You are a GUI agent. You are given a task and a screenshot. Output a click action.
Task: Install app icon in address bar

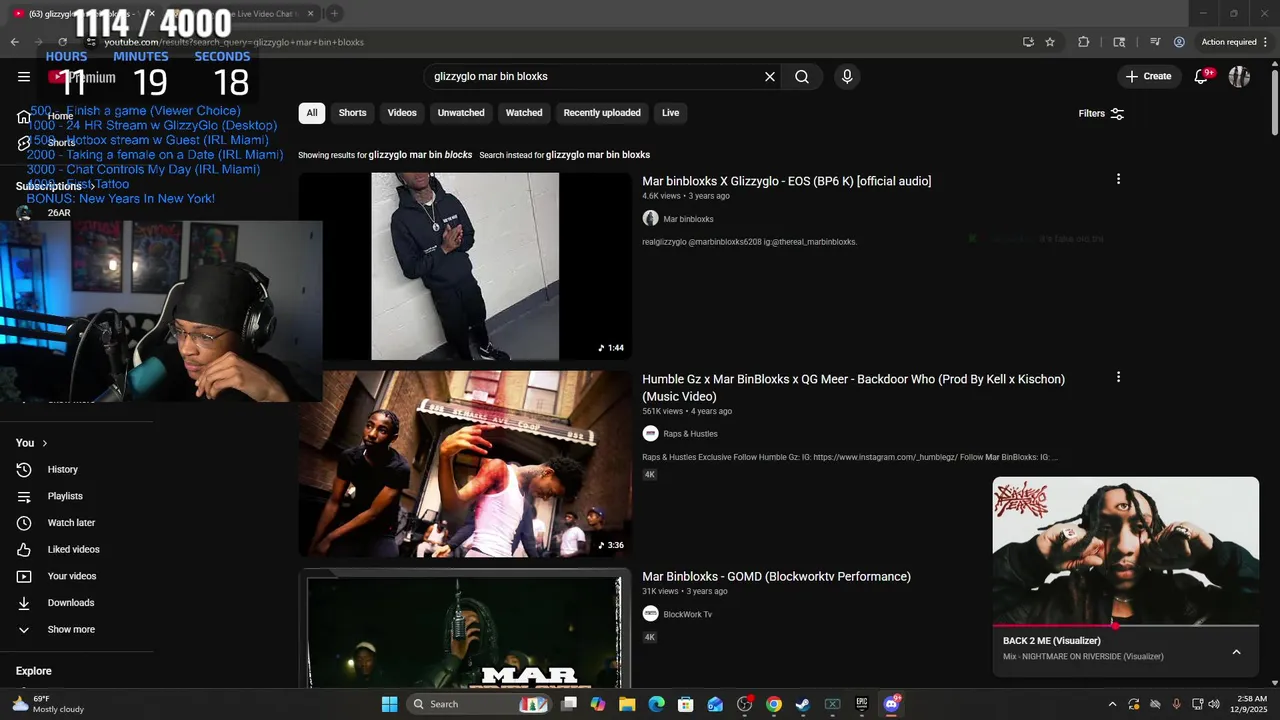[1028, 42]
